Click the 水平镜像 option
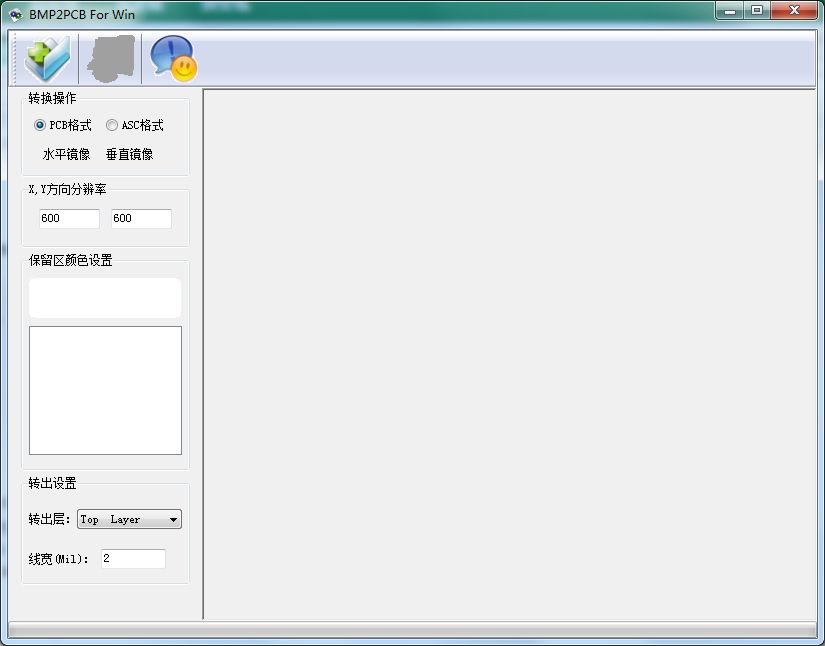This screenshot has width=825, height=646. tap(66, 154)
